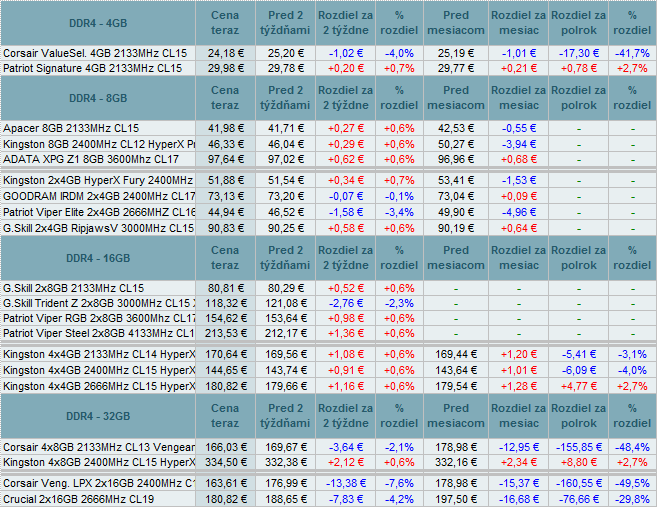Click the price '80,81 €'
This screenshot has height=507, width=657.
click(226, 288)
